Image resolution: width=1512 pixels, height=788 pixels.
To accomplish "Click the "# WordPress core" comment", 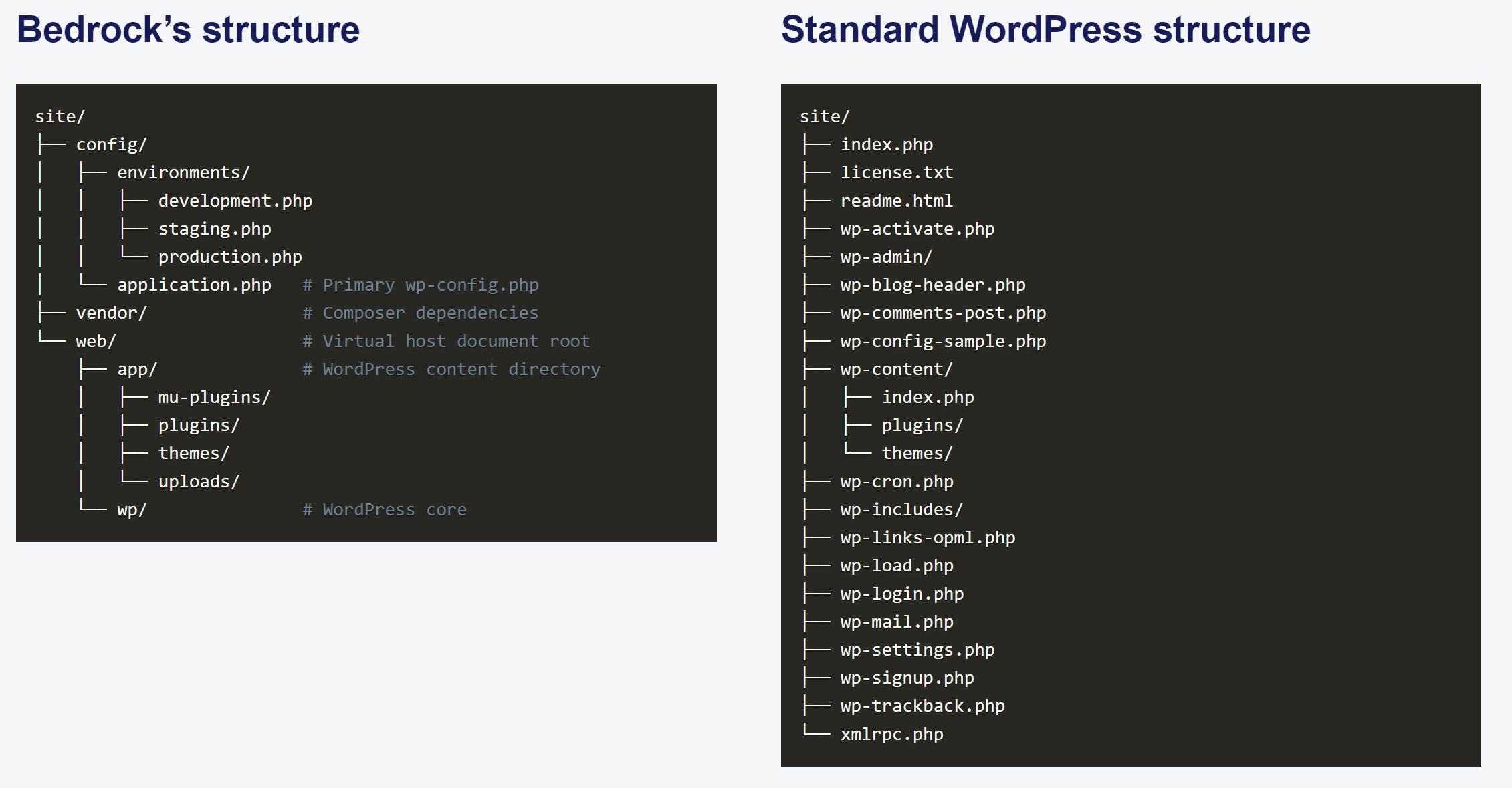I will pos(385,509).
